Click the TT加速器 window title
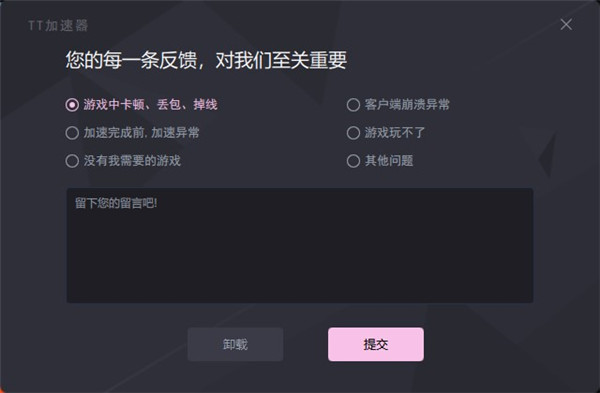600x393 pixels. [x=58, y=26]
